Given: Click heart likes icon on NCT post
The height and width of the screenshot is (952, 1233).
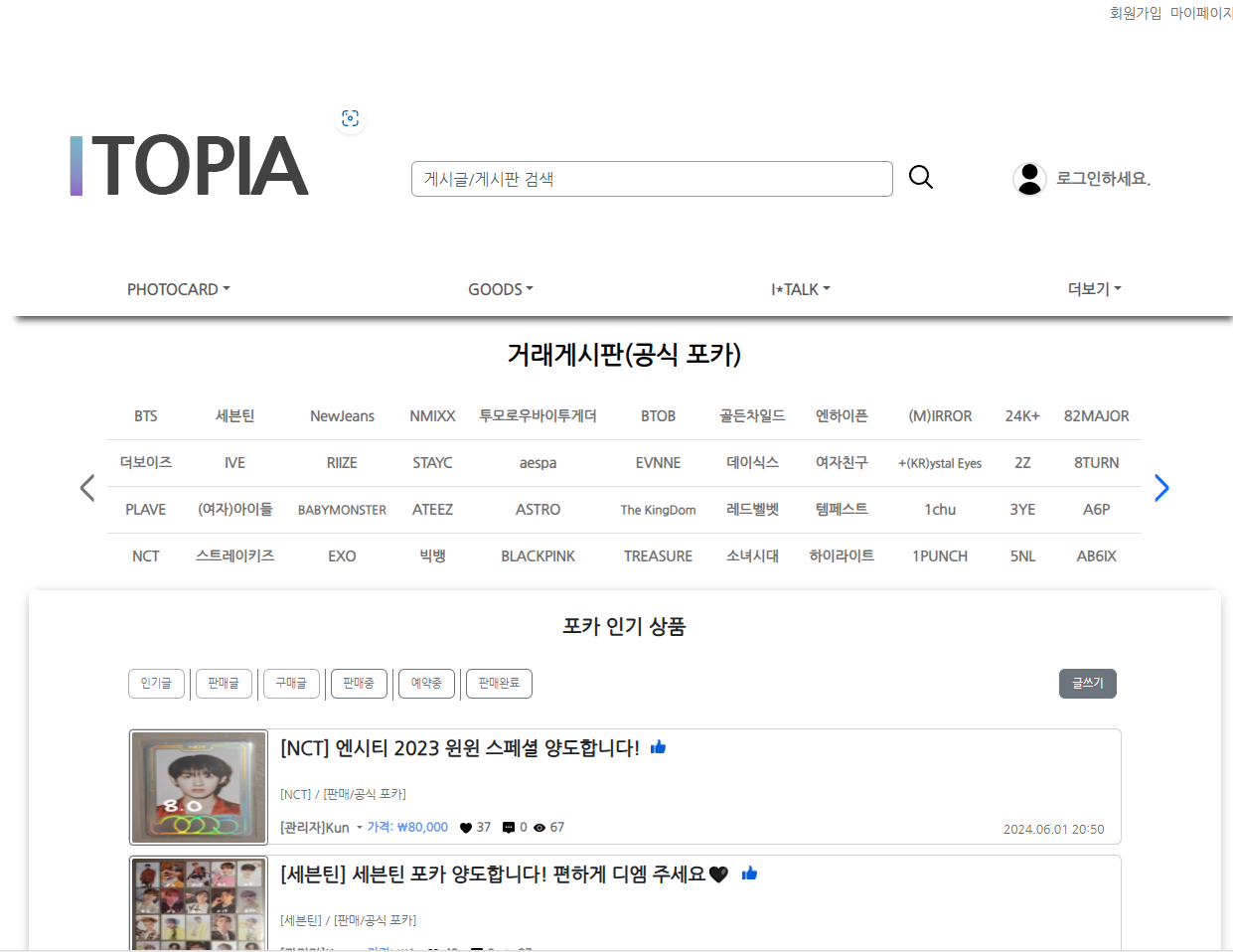Looking at the screenshot, I should tap(466, 828).
